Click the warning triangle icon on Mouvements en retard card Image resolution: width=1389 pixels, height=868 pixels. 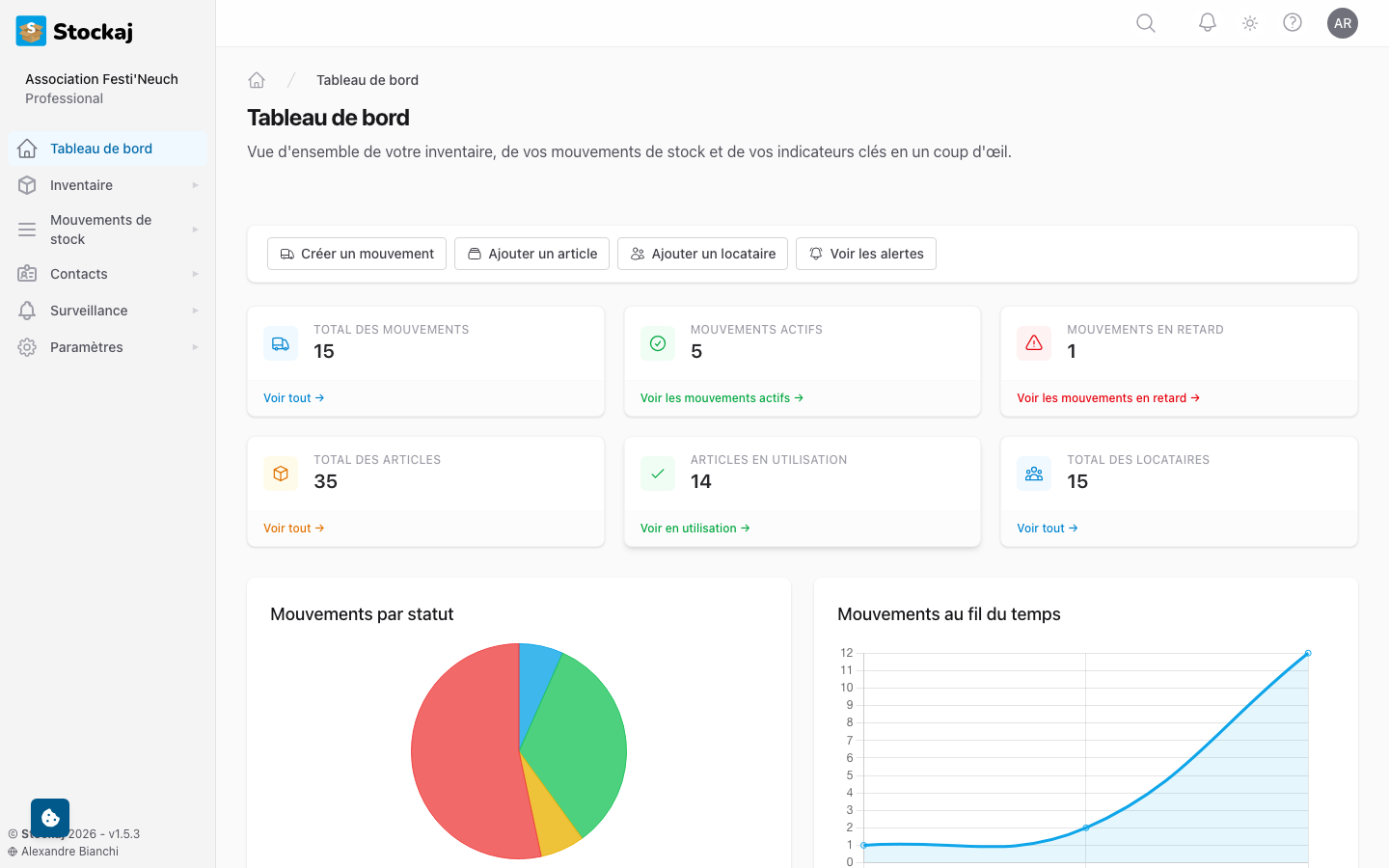click(1034, 343)
